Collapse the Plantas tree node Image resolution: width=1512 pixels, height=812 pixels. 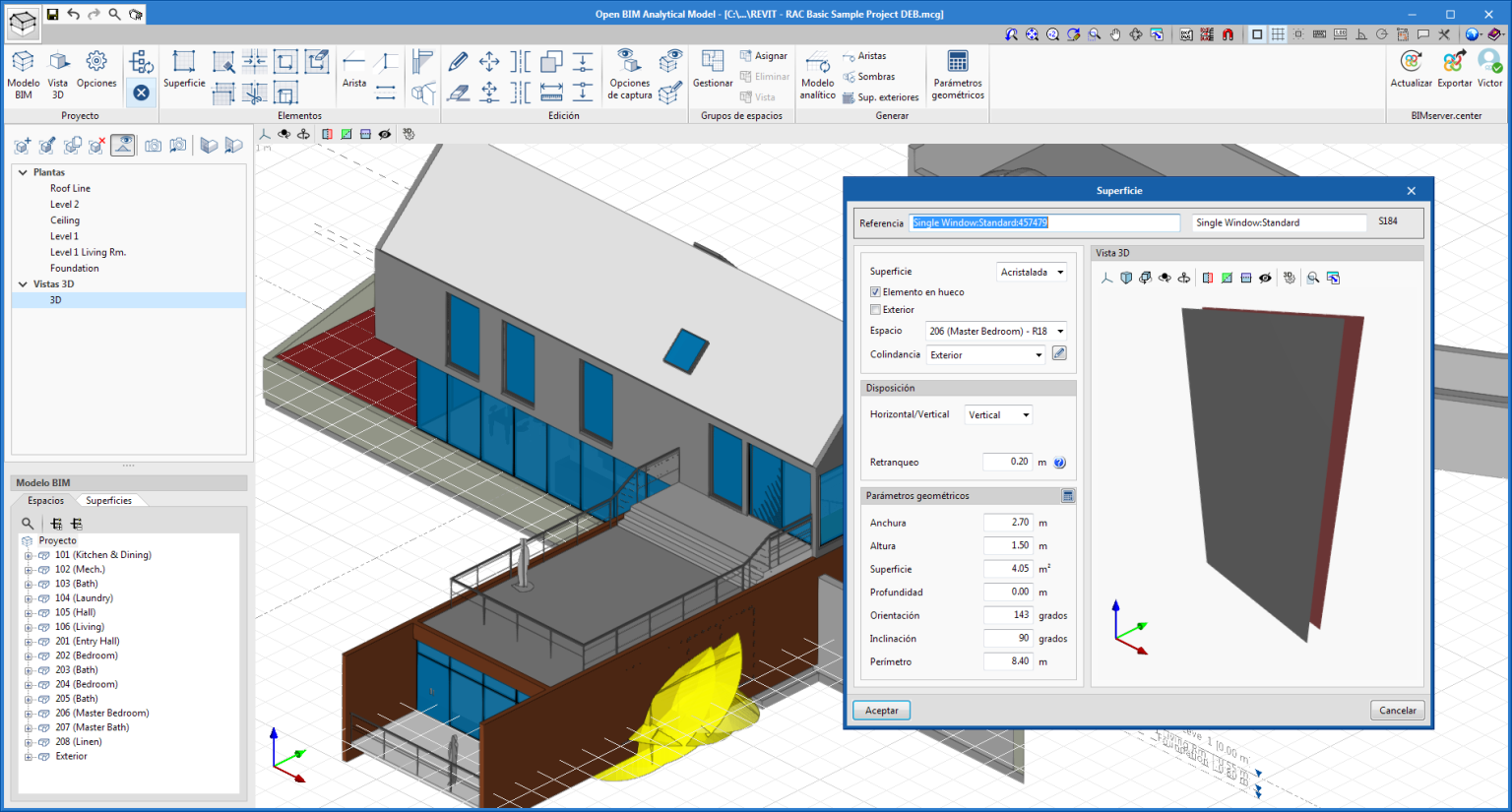click(x=23, y=172)
